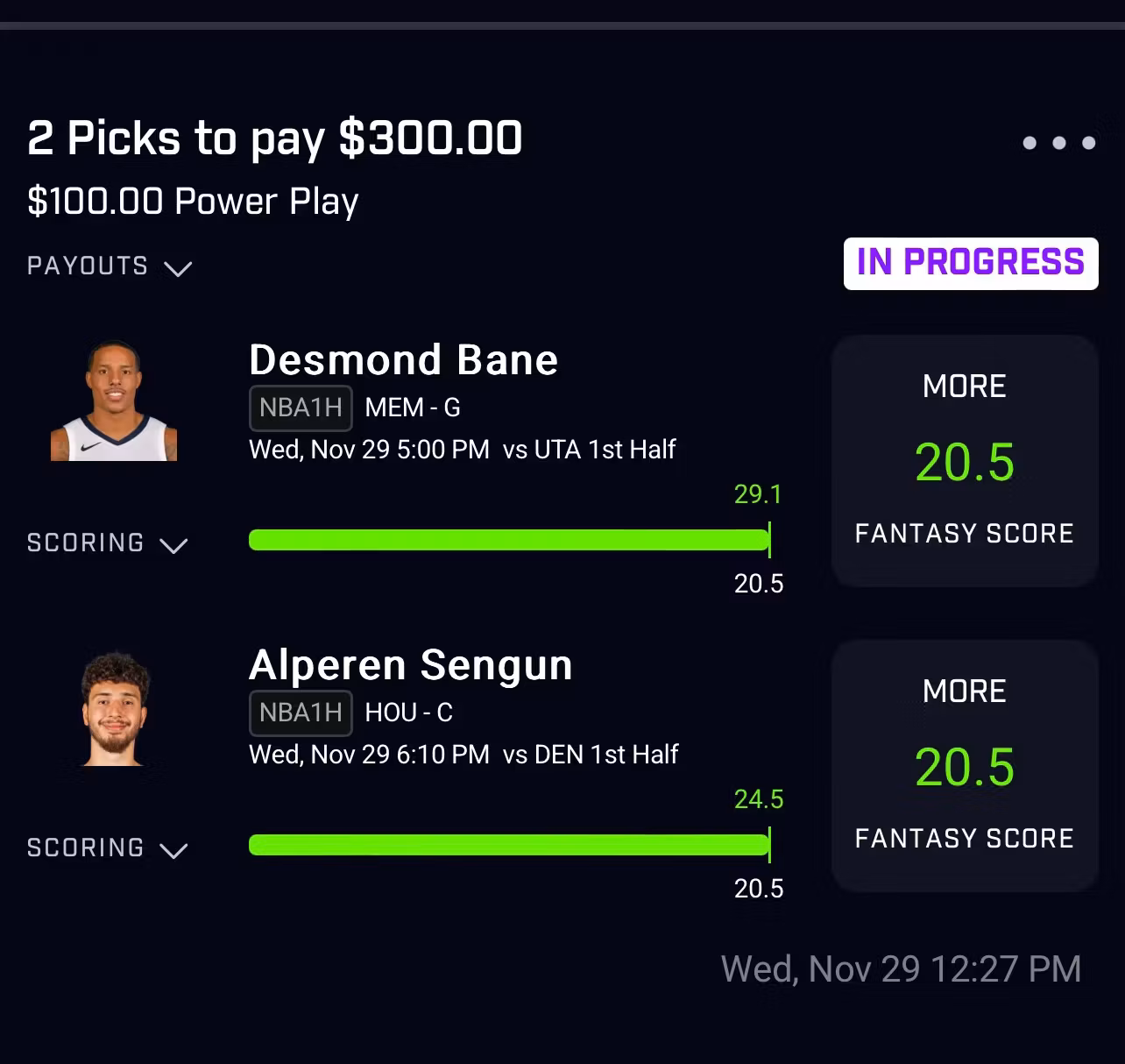Click Desmond Bane's green progress bar
Screen dimensions: 1125x1064
coord(508,540)
